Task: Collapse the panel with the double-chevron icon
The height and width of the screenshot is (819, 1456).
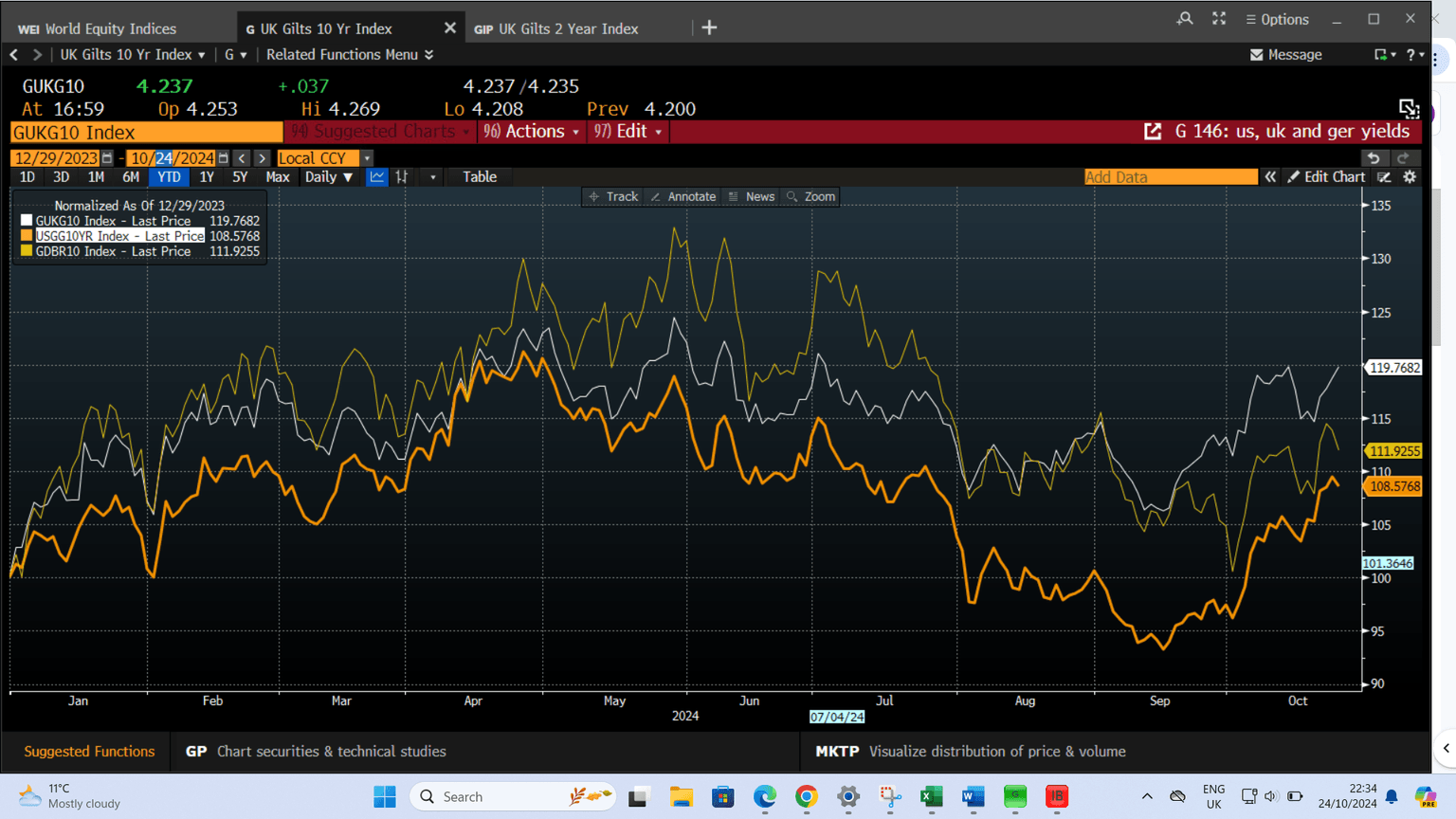Action: 1270,177
